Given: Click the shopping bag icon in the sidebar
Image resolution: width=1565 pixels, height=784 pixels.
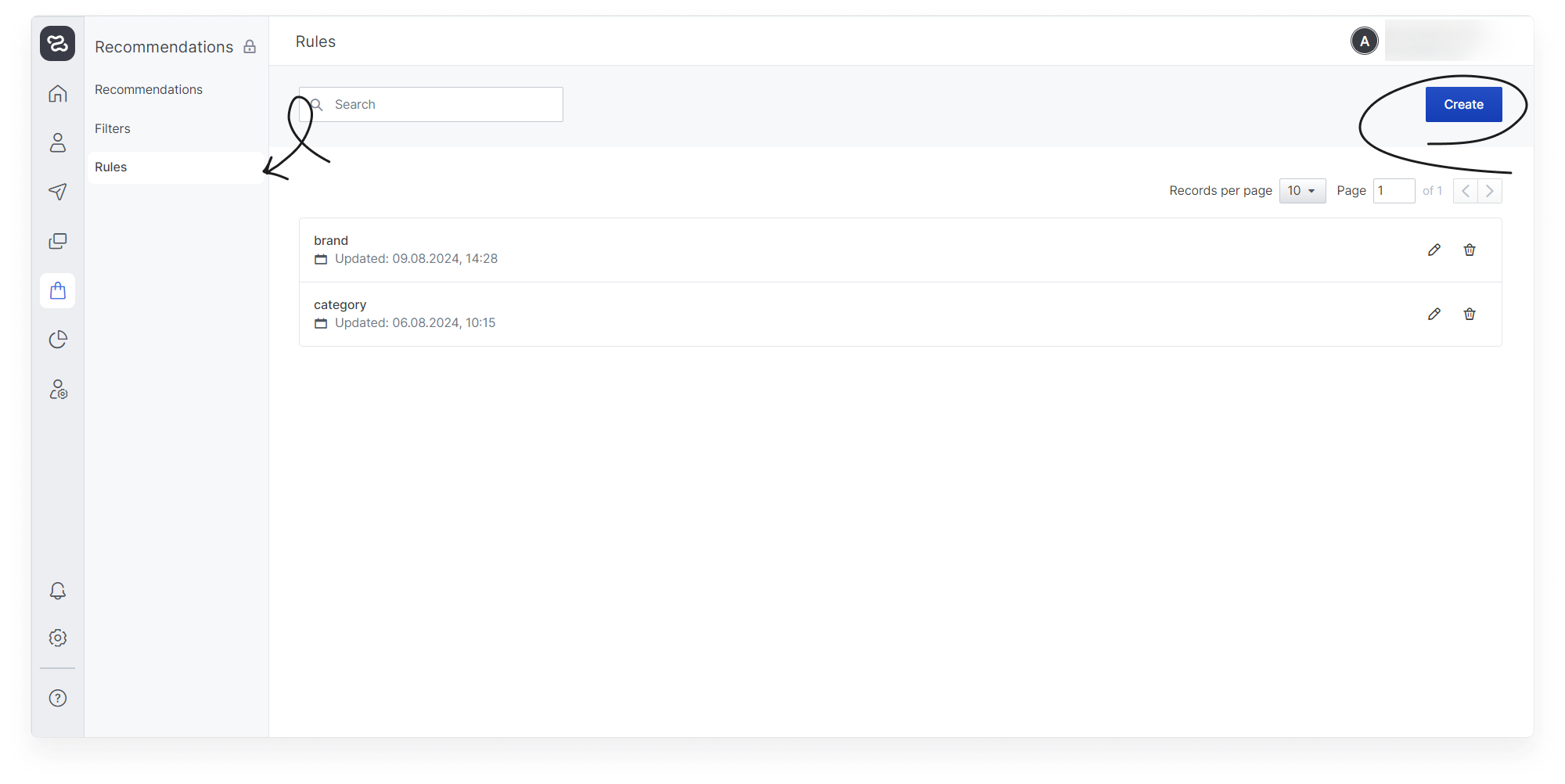Looking at the screenshot, I should click(58, 290).
